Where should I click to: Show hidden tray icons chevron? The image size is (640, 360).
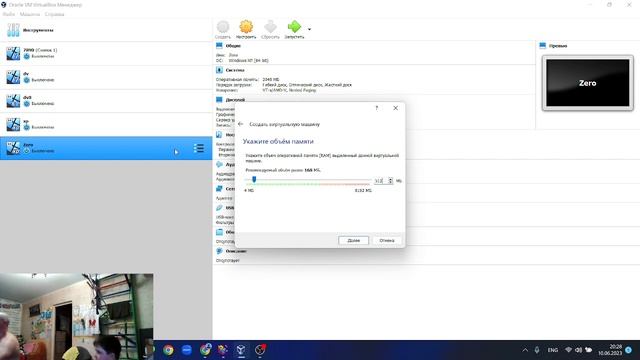525,350
